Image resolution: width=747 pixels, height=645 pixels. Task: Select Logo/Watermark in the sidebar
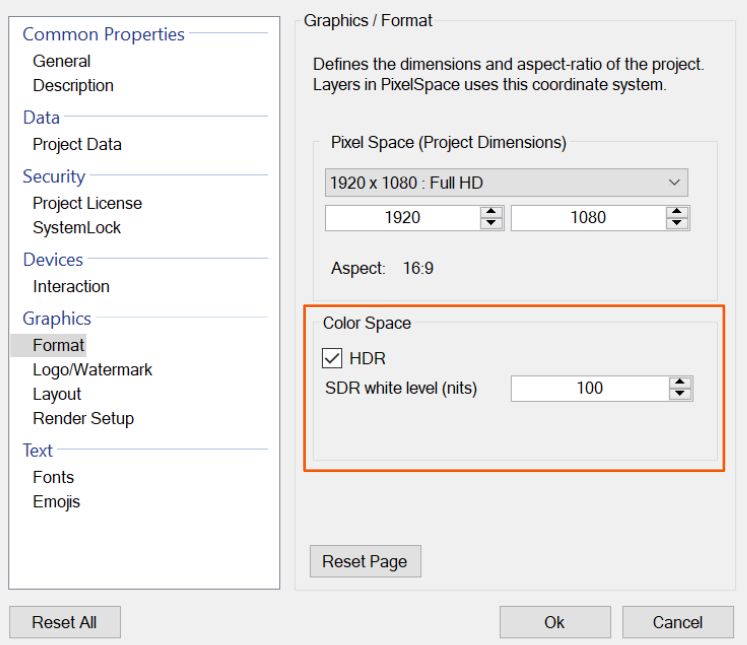pos(92,370)
